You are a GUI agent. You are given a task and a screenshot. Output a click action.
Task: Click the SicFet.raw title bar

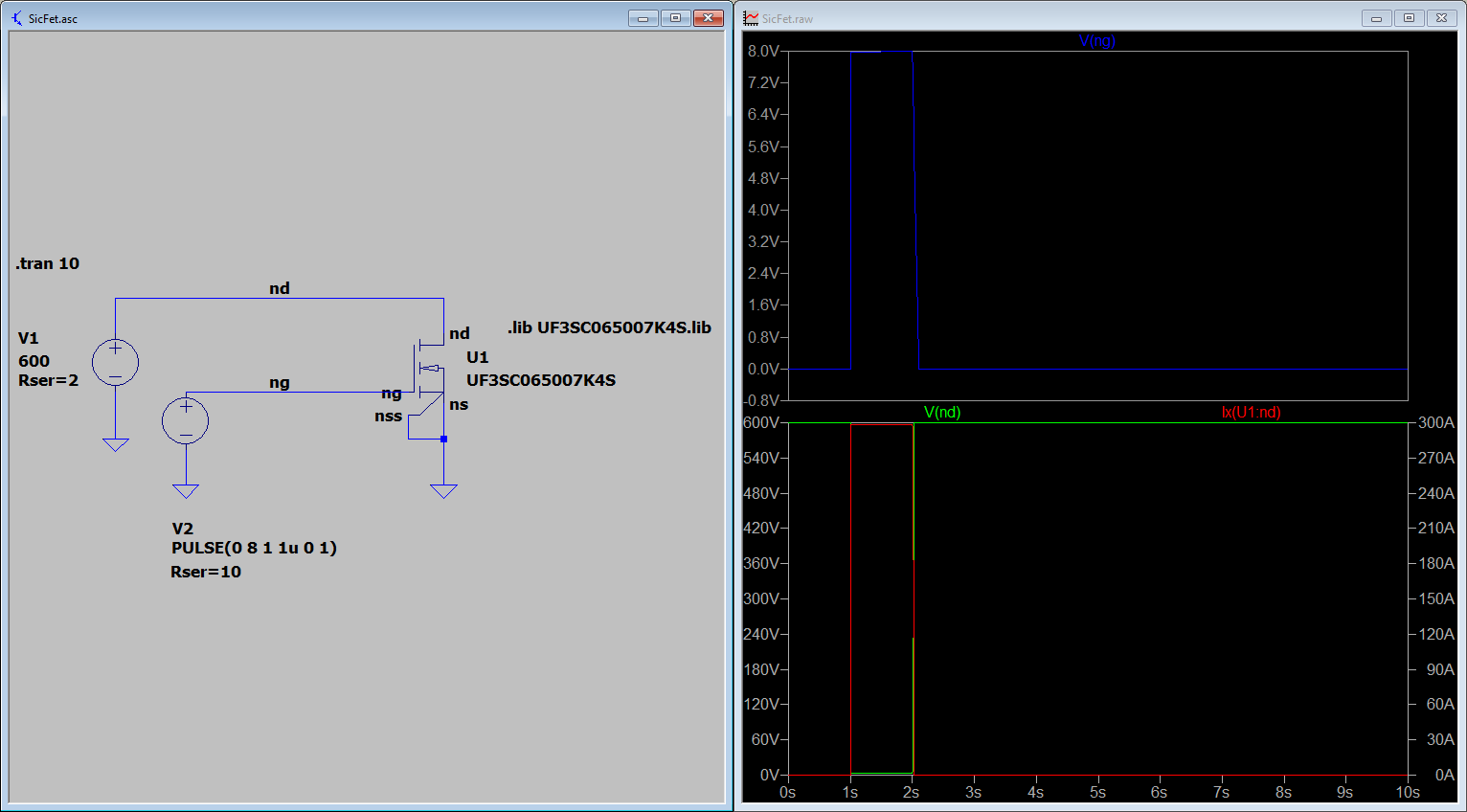tap(1100, 18)
